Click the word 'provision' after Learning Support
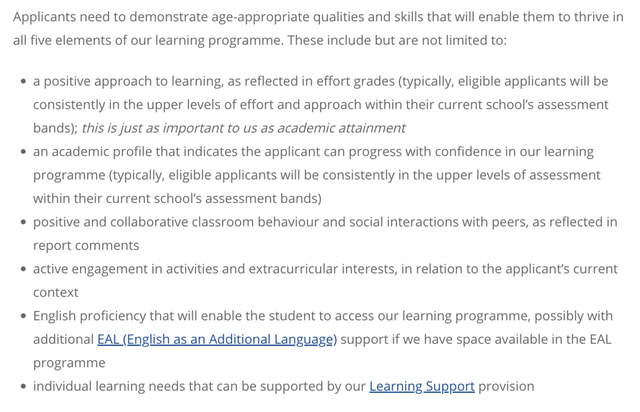640x412 pixels. point(506,386)
